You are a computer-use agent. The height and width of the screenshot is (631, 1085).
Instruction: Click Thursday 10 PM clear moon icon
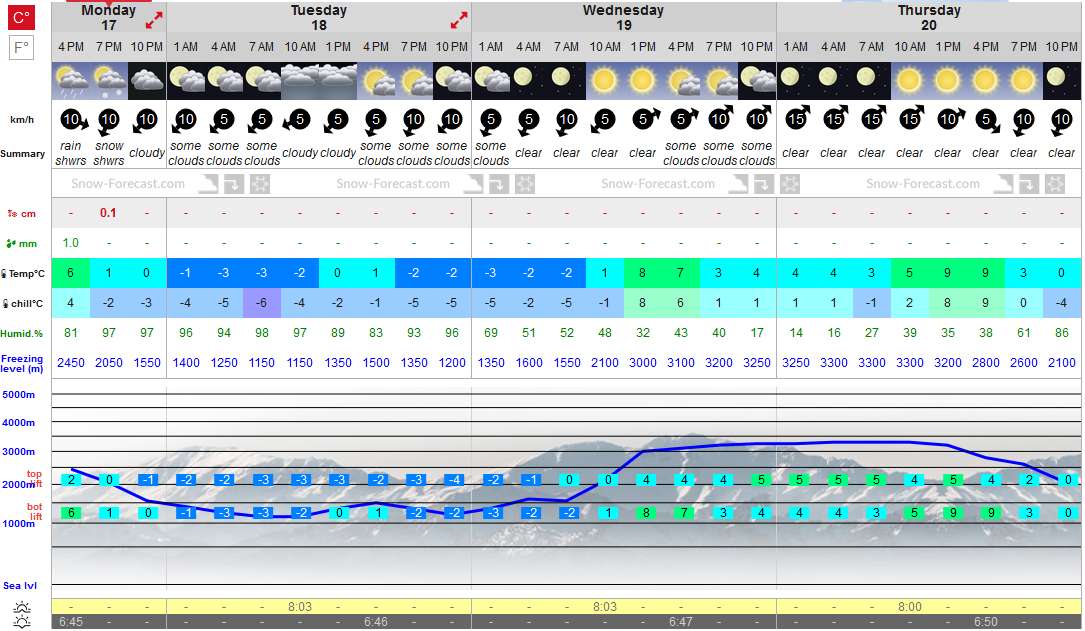tap(1061, 81)
